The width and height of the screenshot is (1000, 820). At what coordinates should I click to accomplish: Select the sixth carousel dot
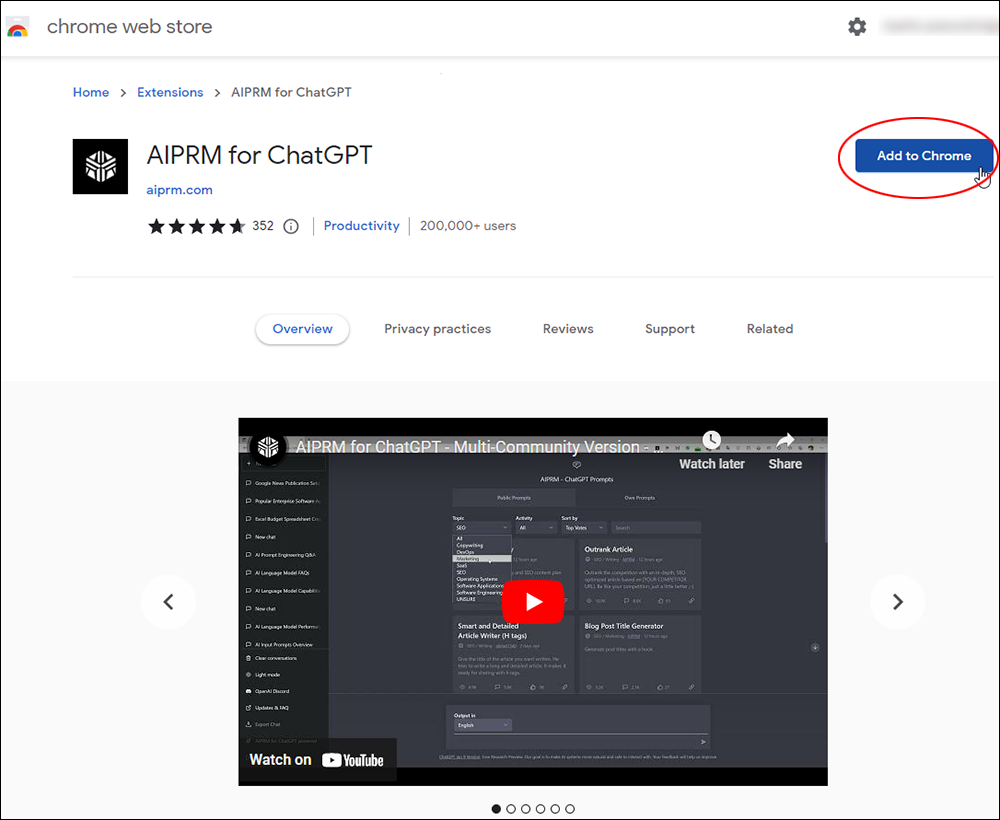pyautogui.click(x=570, y=809)
